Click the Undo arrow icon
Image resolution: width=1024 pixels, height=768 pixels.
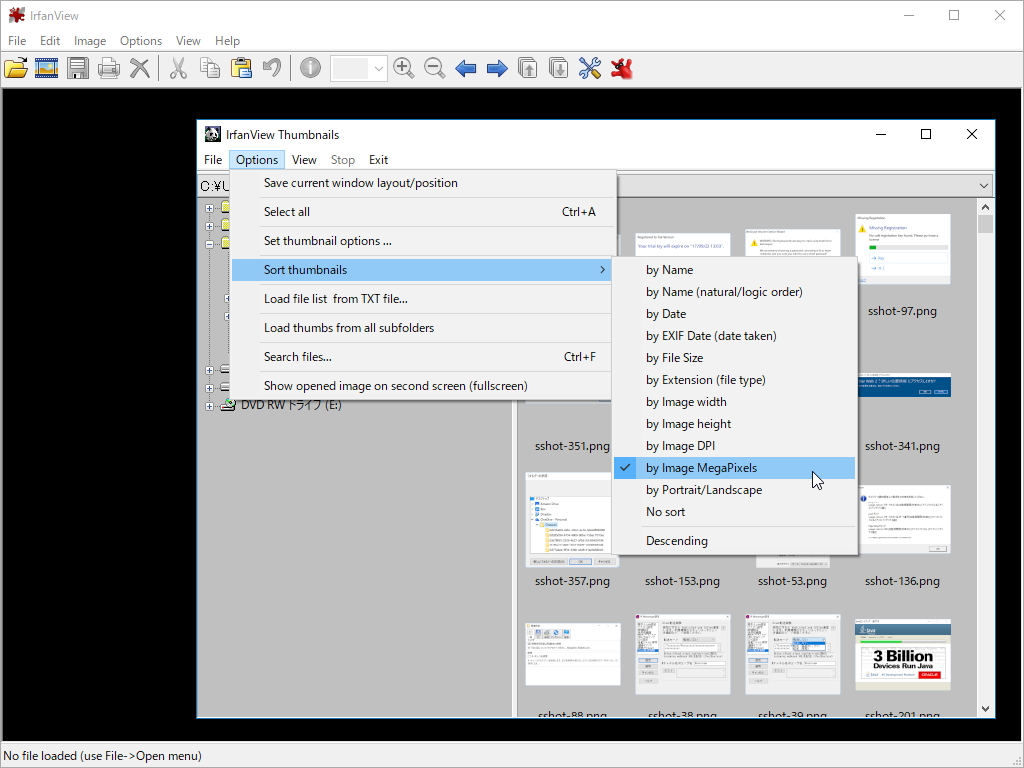(x=272, y=68)
